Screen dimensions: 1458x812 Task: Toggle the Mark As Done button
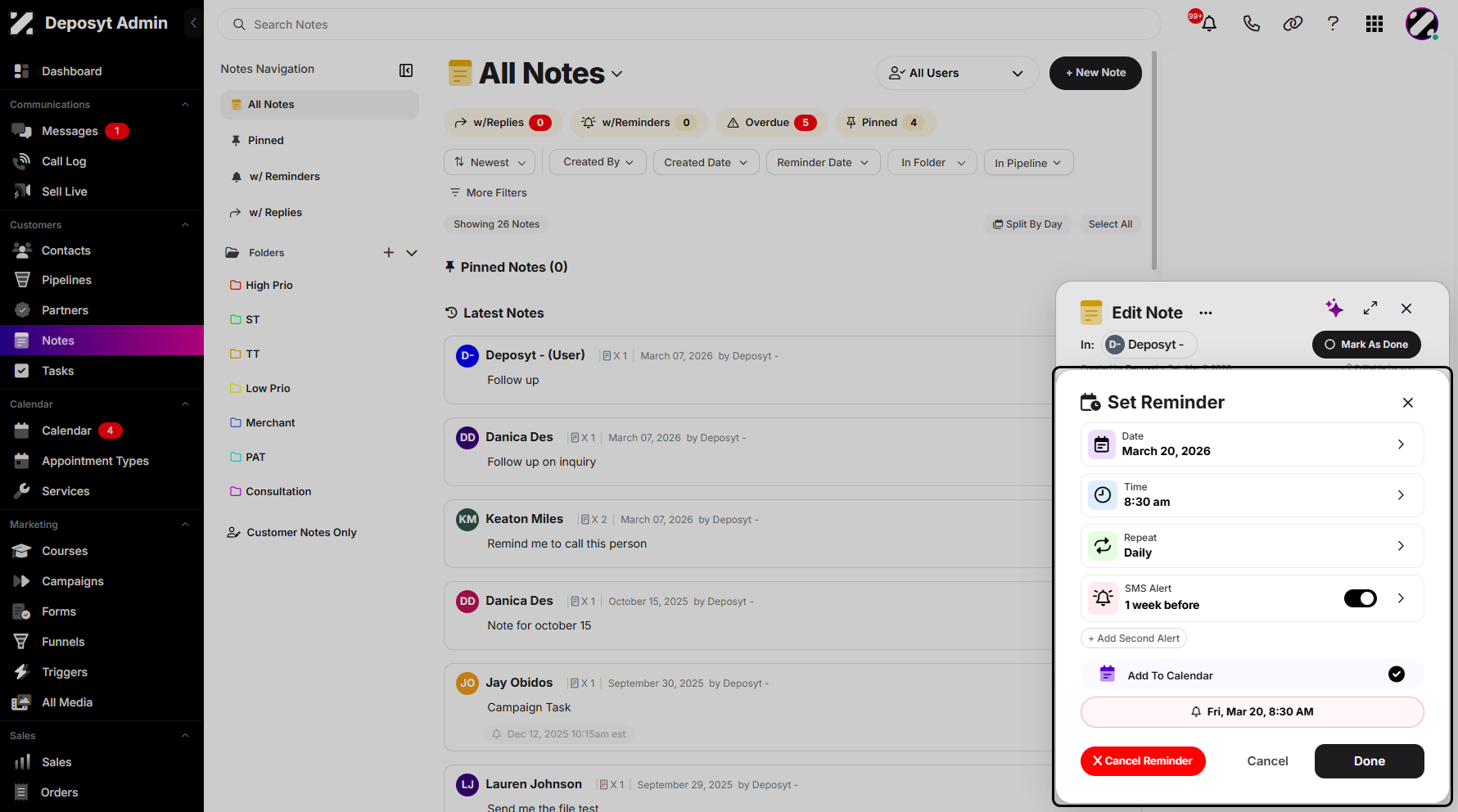(1366, 345)
